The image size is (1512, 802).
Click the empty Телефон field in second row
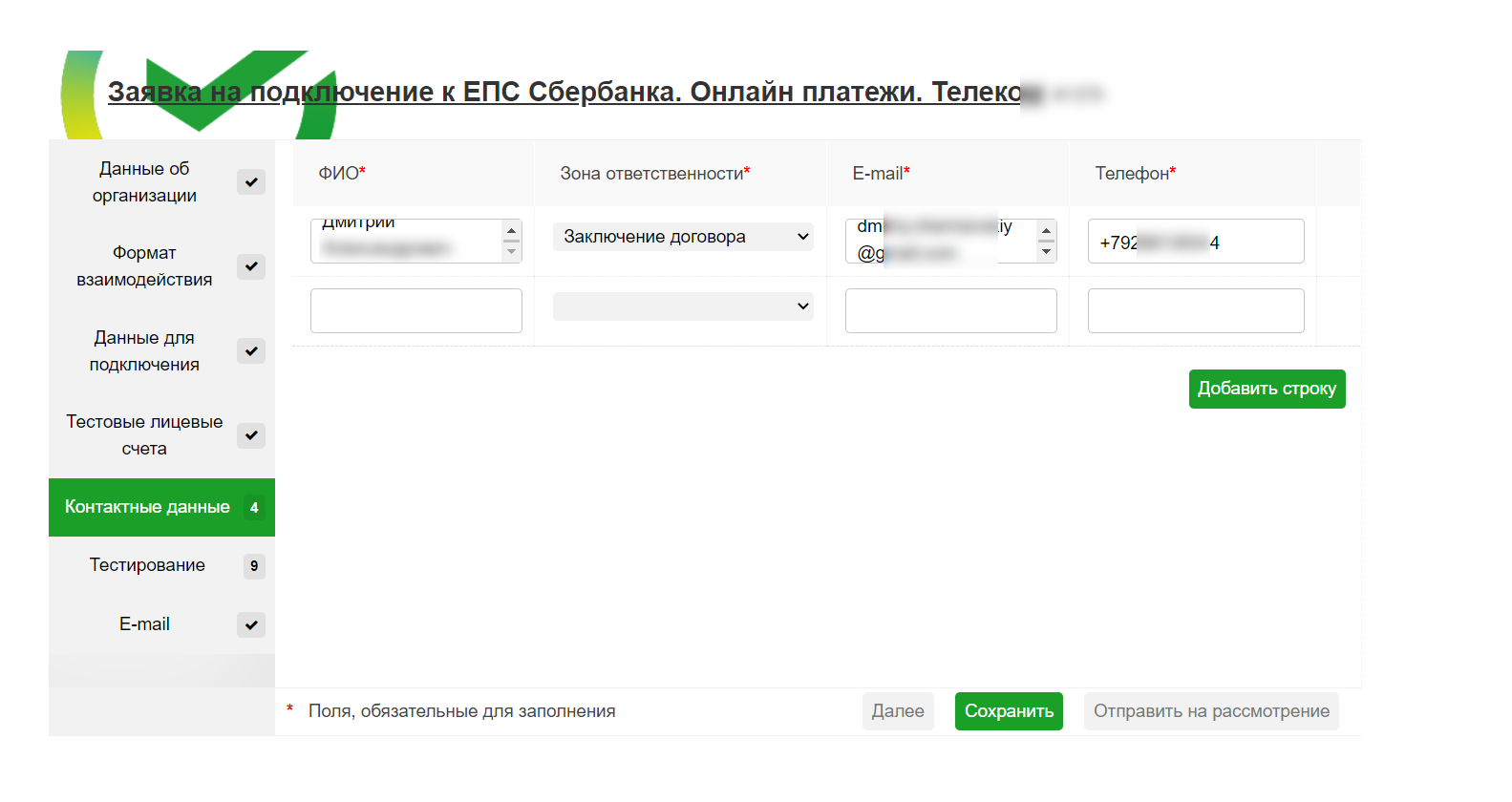click(1196, 311)
